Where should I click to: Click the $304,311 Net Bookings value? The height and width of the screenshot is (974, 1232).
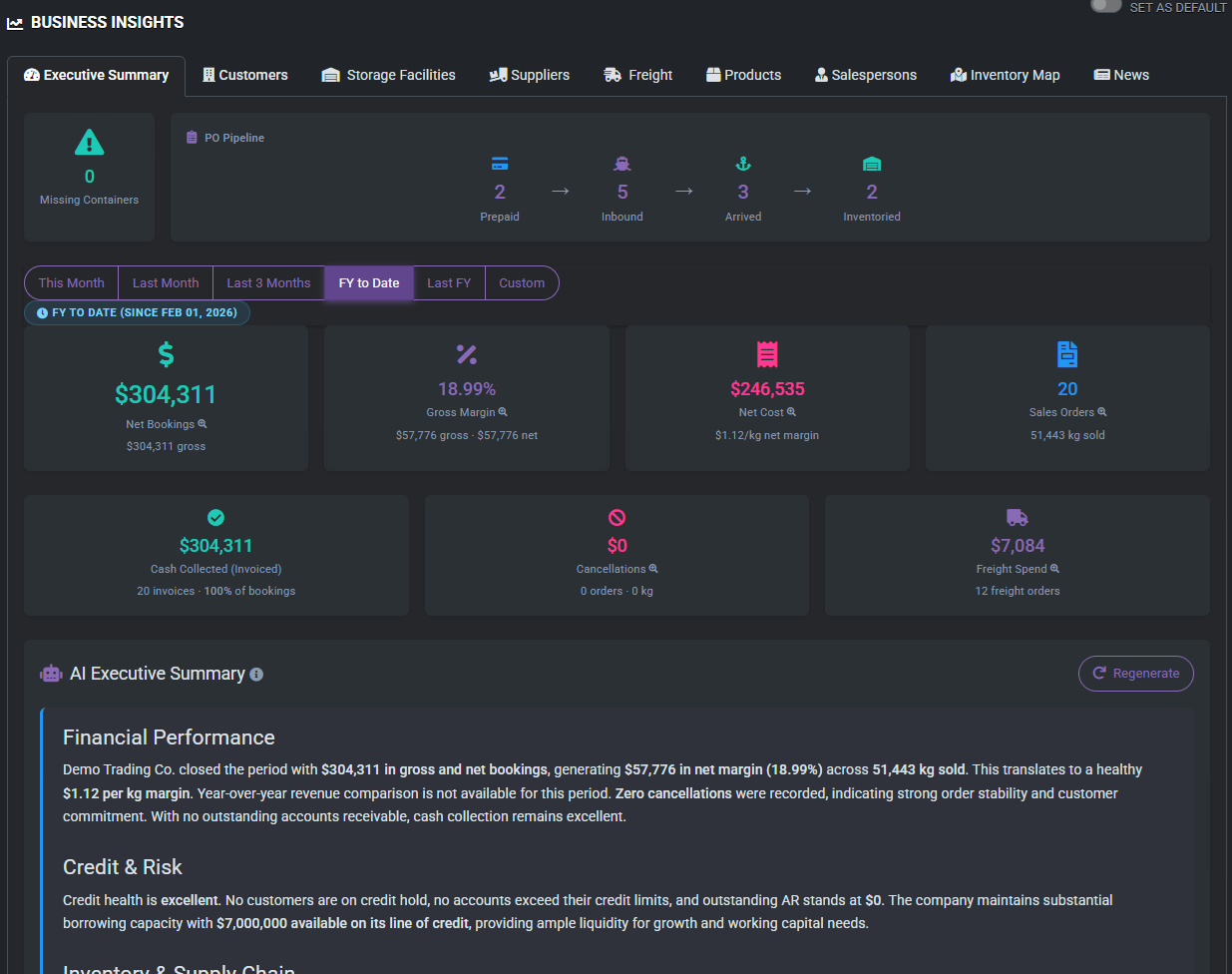tap(166, 395)
